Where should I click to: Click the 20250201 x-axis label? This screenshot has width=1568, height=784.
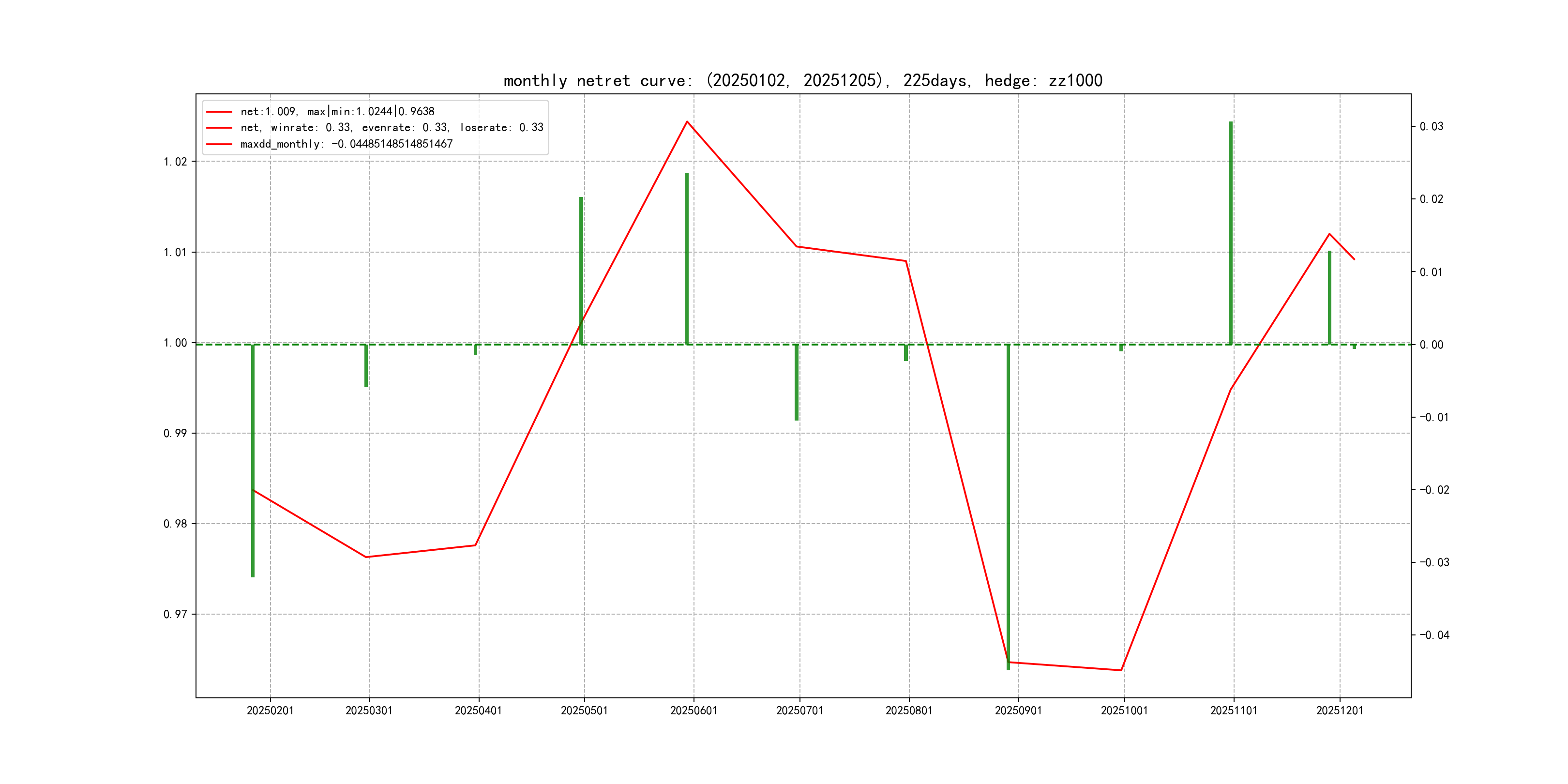pyautogui.click(x=270, y=710)
